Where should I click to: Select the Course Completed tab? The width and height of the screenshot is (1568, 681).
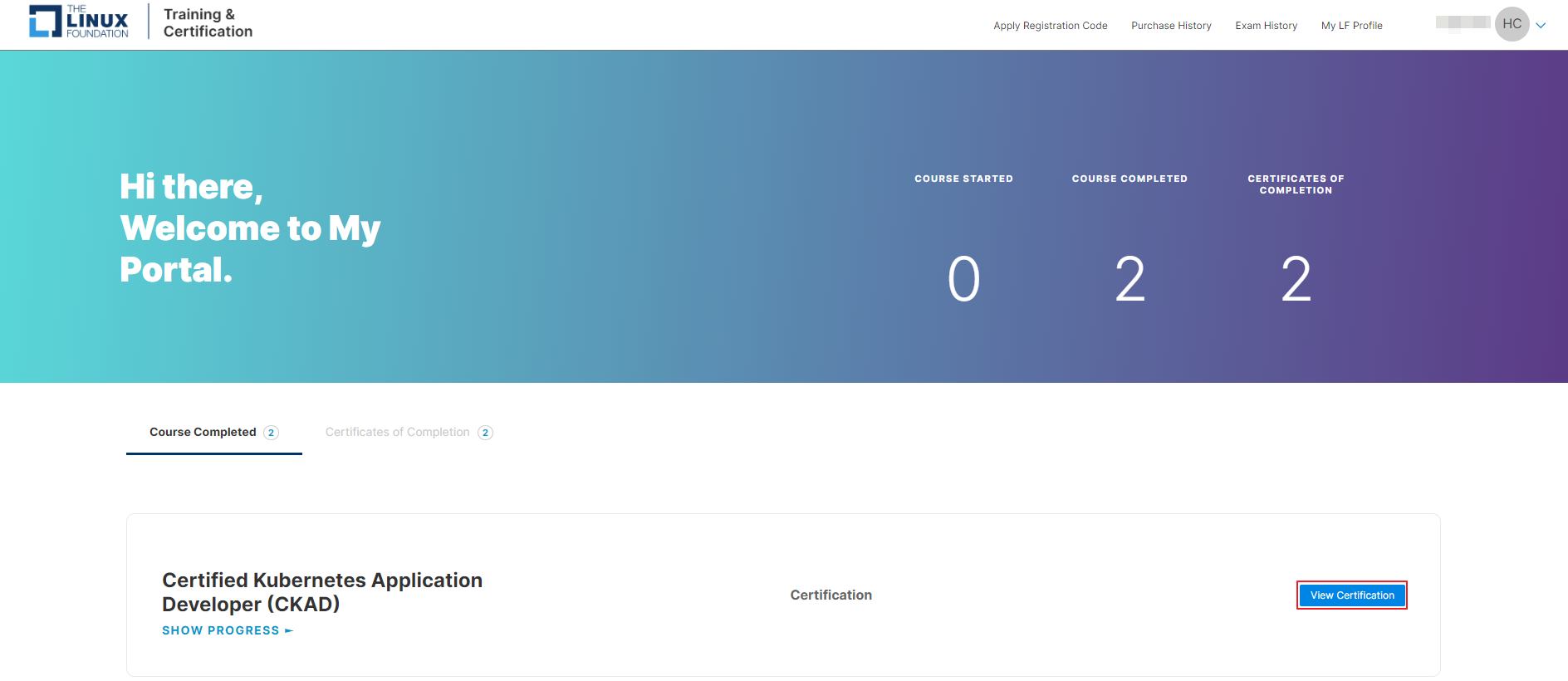click(x=214, y=433)
